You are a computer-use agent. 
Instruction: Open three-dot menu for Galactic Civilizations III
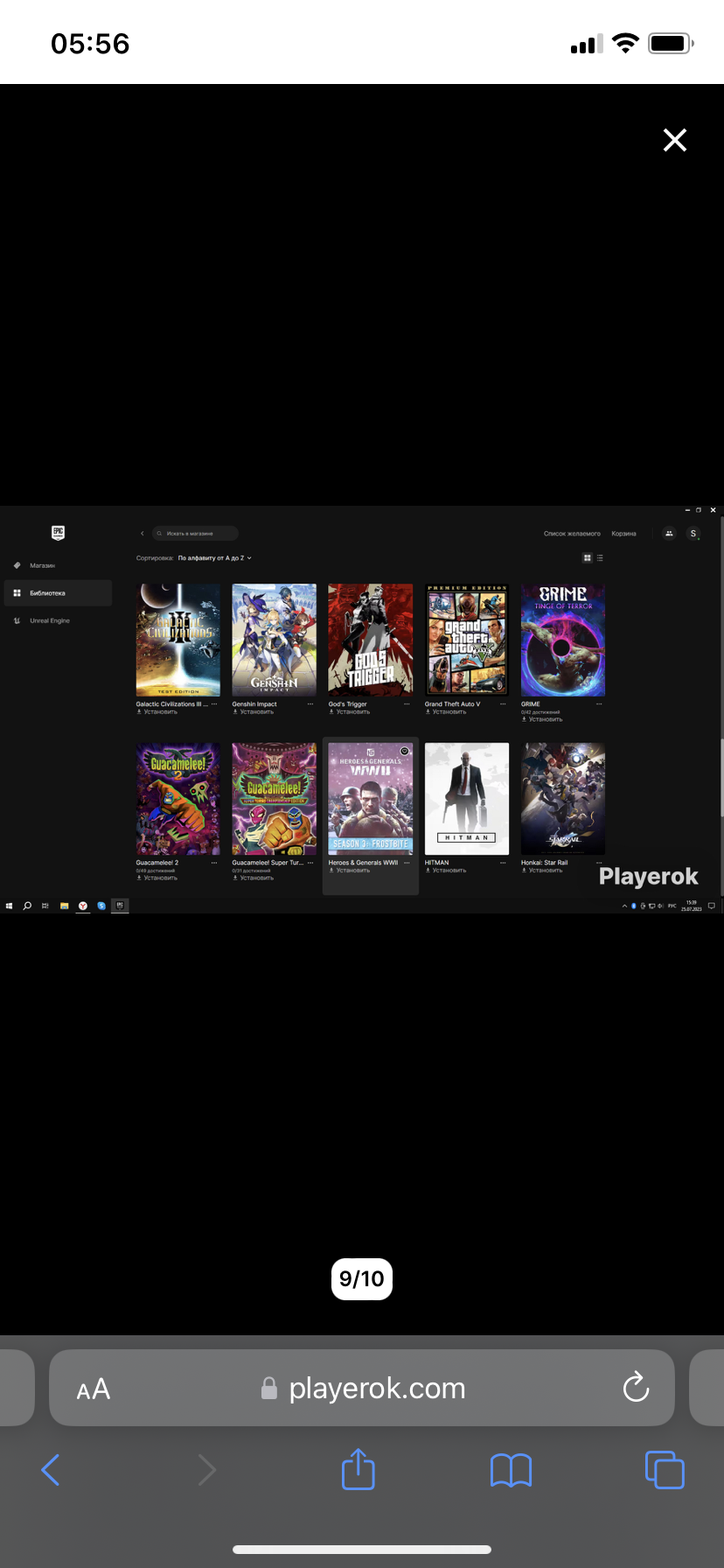pos(214,703)
